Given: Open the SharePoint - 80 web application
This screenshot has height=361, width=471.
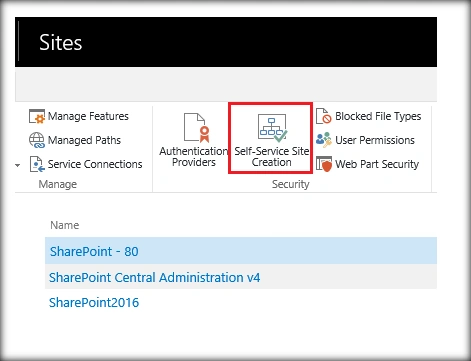Looking at the screenshot, I should tap(94, 251).
